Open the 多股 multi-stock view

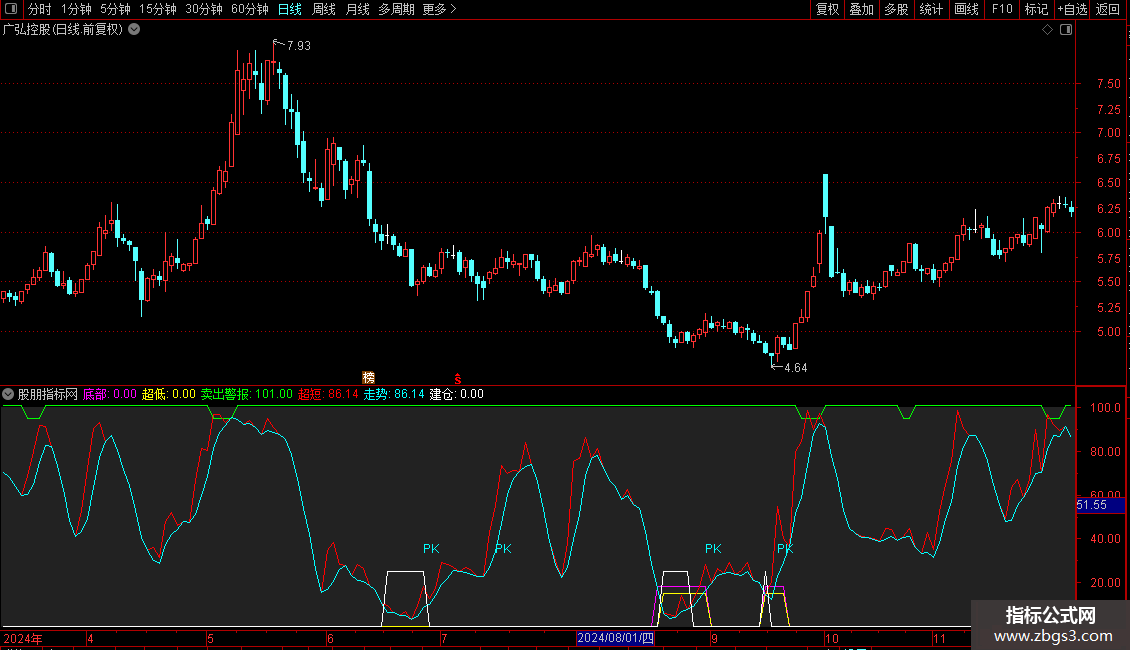coord(897,9)
